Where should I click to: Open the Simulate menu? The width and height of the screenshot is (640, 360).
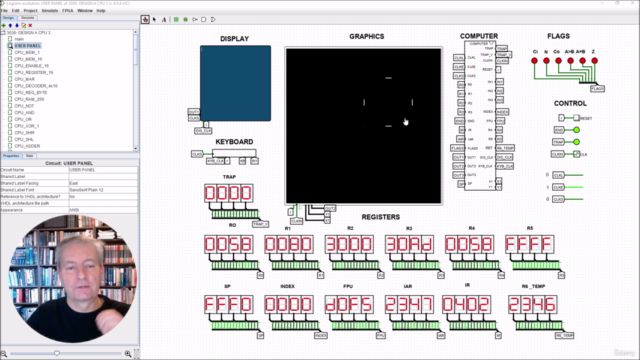[x=50, y=11]
